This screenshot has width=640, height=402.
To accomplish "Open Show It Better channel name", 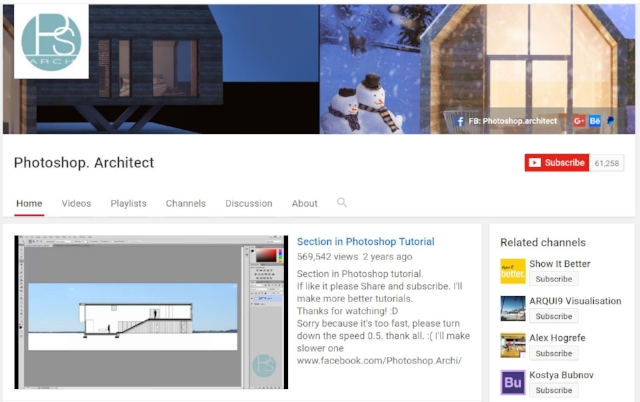I will point(560,264).
